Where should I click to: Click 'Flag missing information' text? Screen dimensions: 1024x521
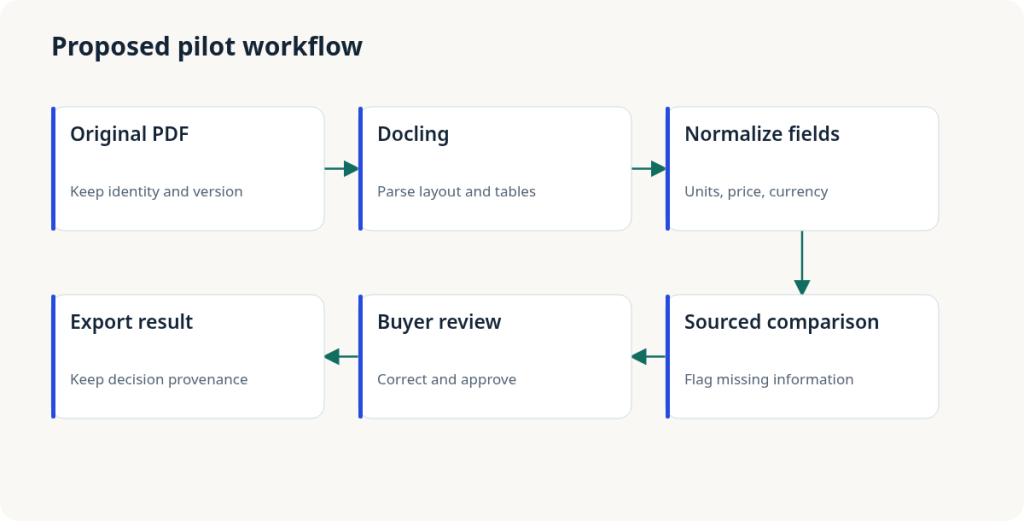coord(769,379)
